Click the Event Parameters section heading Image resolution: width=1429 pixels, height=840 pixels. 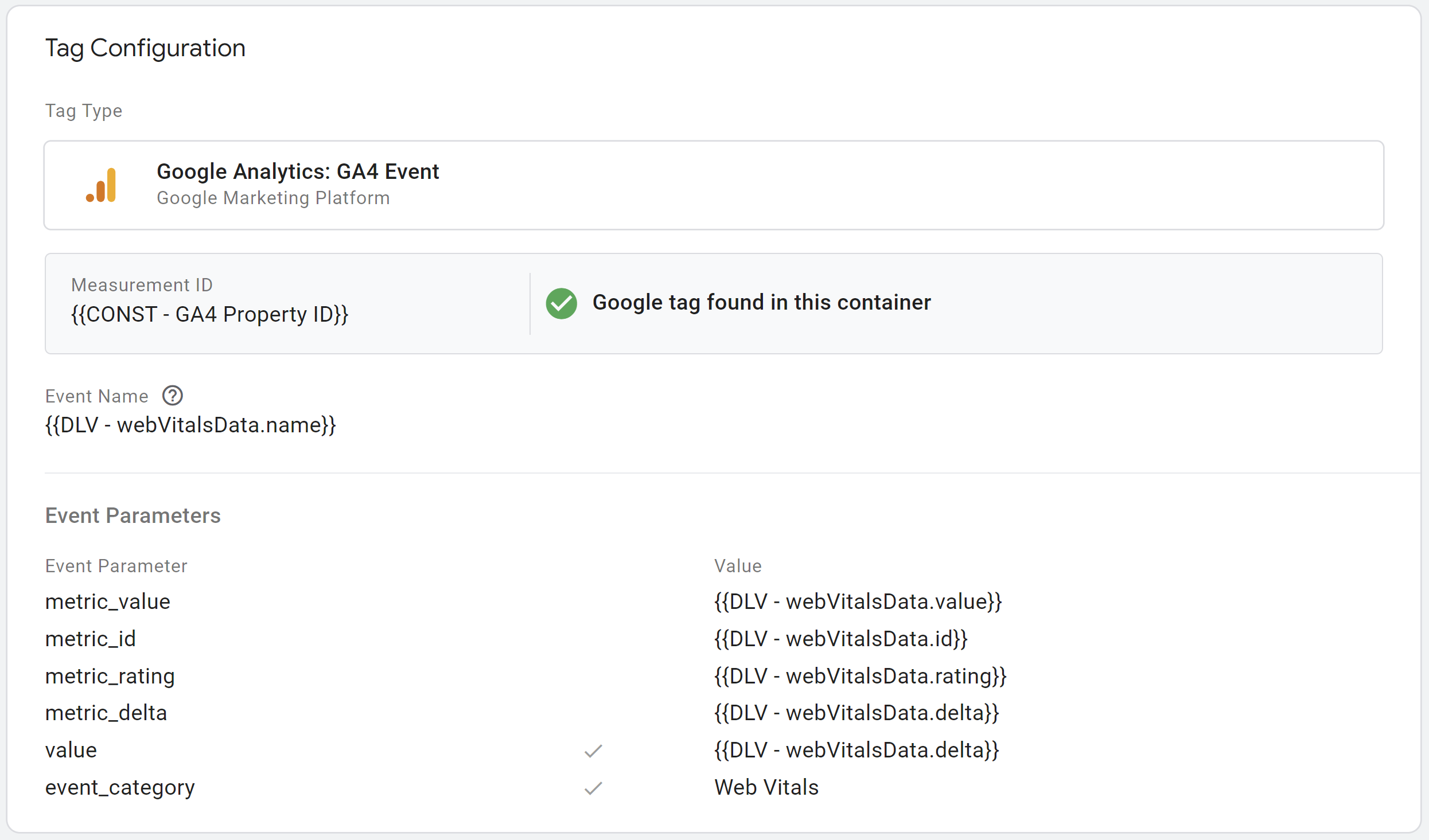[133, 515]
